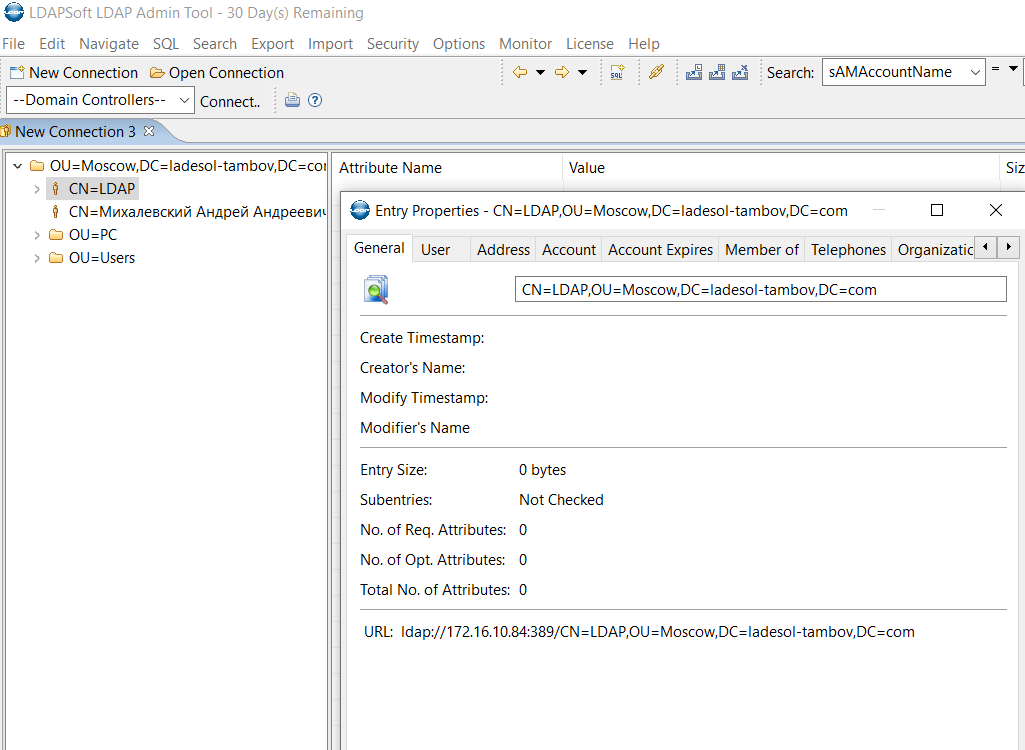Click the user icon beside CN=Михалевский

click(x=56, y=212)
